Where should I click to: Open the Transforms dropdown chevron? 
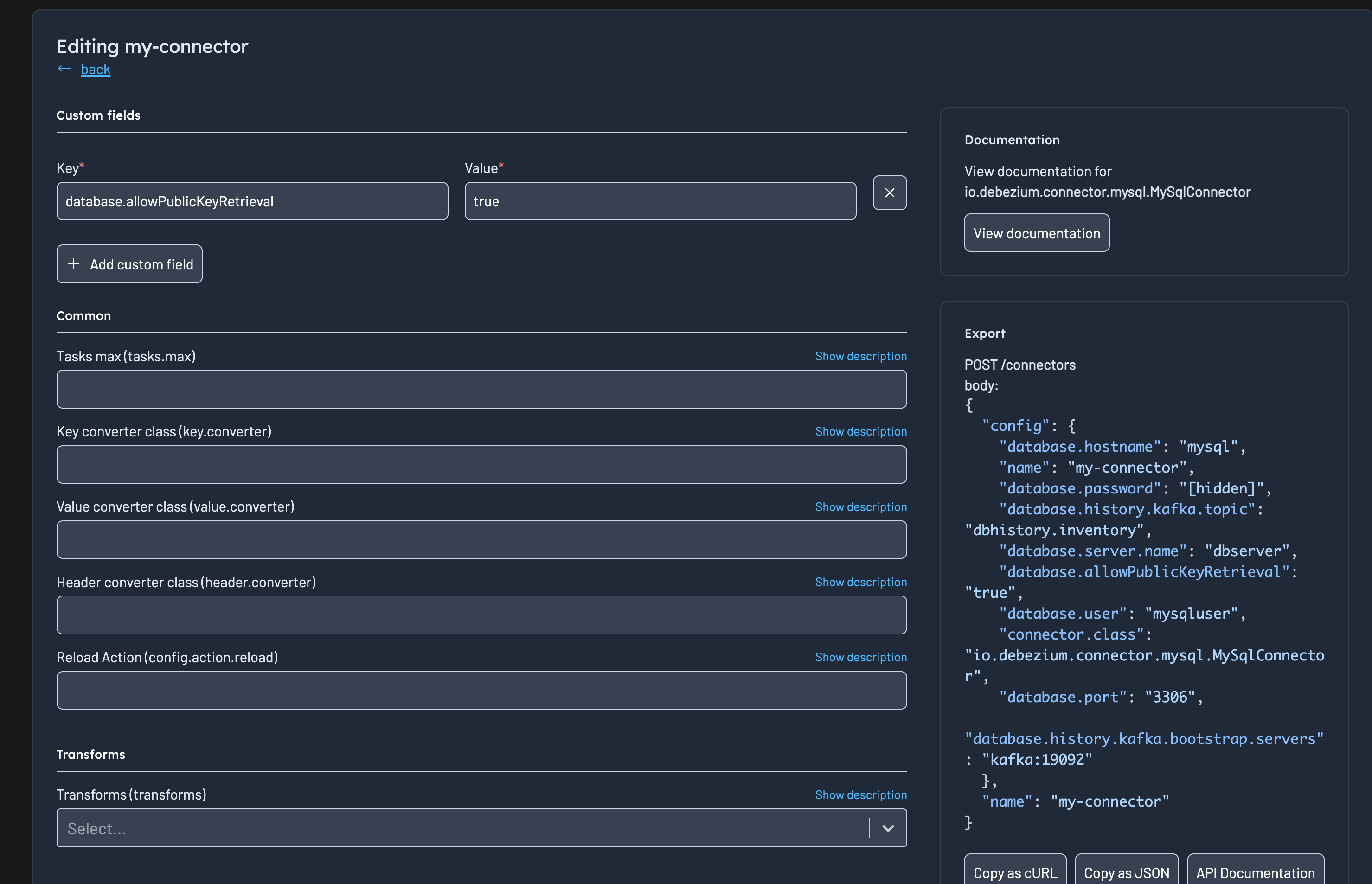(x=888, y=828)
